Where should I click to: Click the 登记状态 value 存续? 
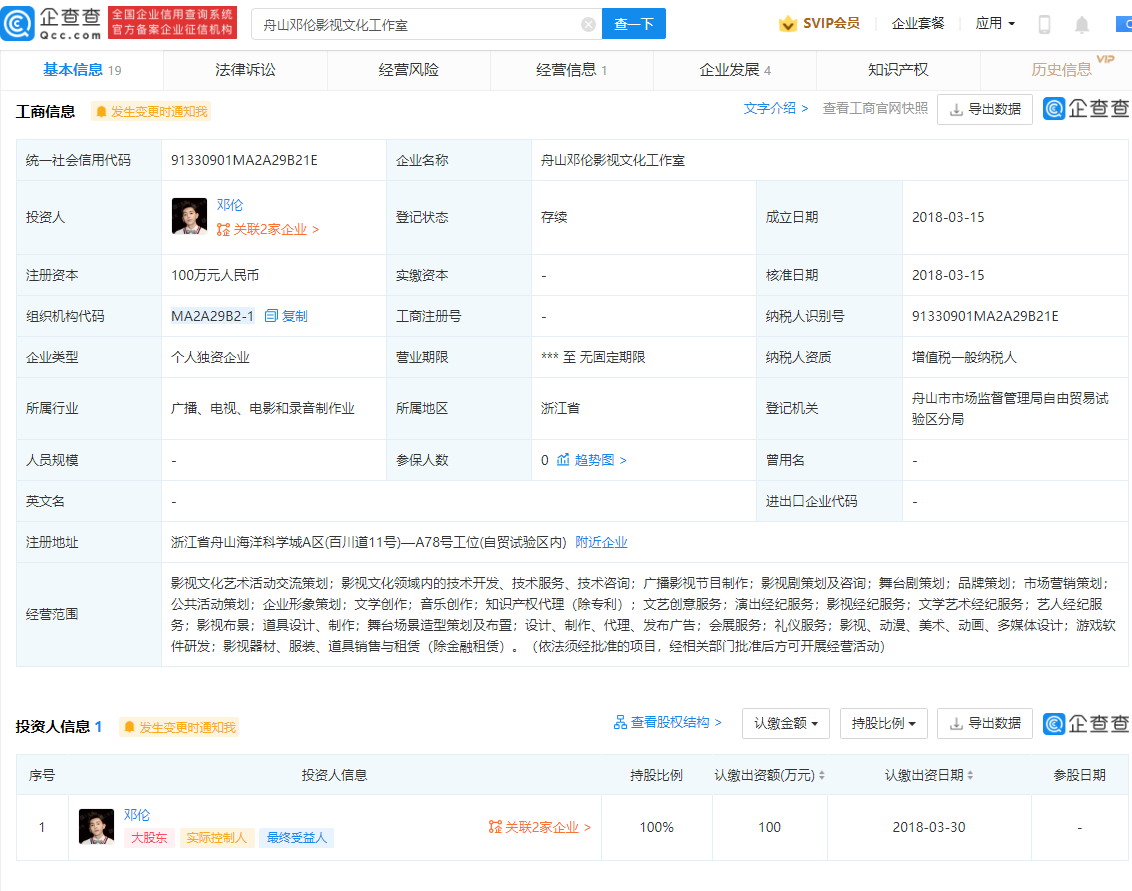[x=554, y=217]
